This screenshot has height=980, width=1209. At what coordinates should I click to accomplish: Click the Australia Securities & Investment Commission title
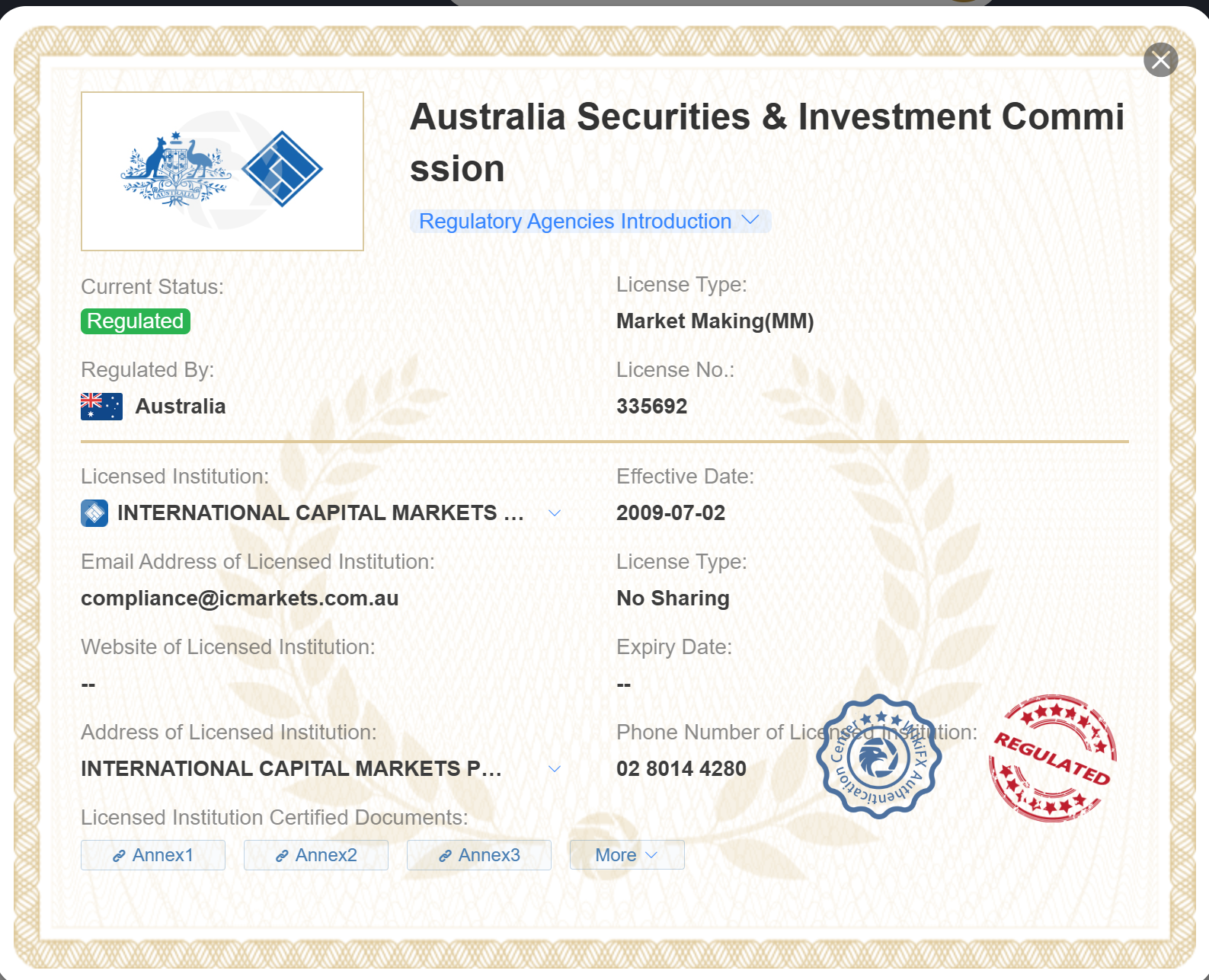[767, 142]
